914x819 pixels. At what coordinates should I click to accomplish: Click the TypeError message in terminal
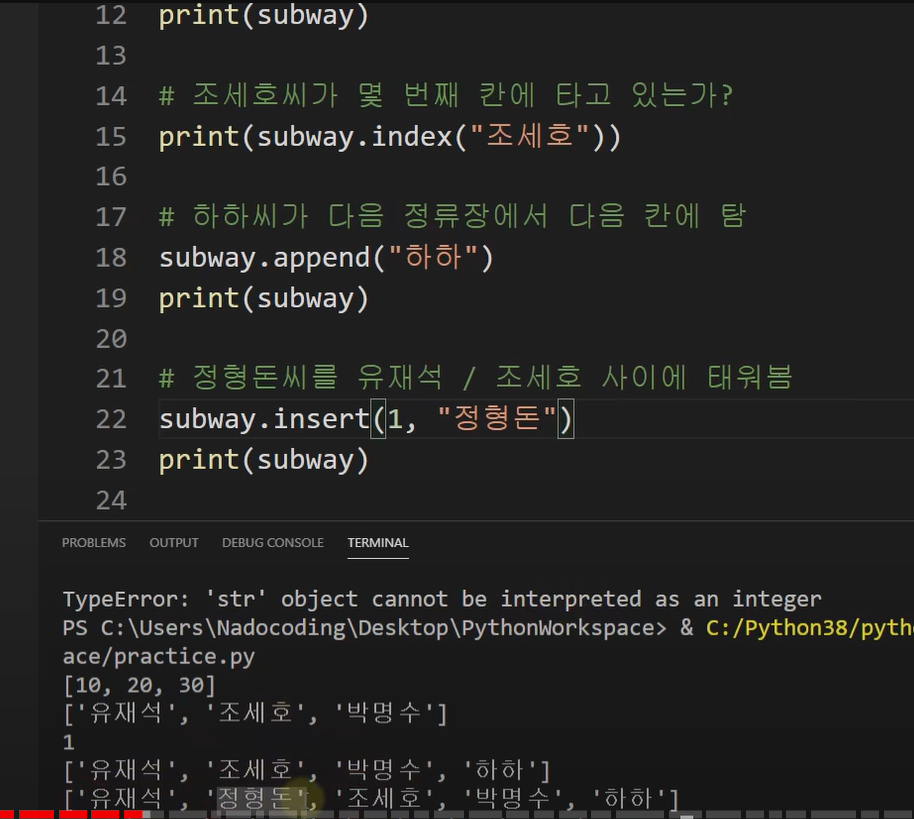(442, 599)
